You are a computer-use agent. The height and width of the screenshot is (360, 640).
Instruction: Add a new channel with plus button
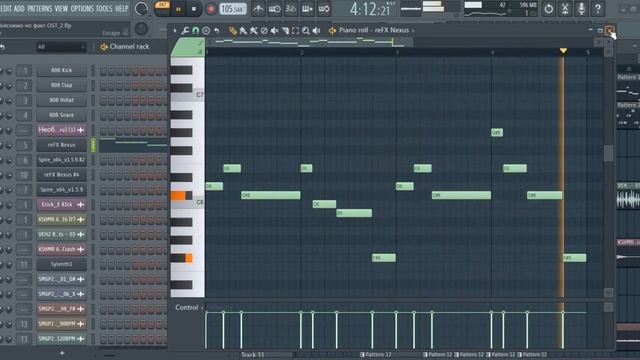click(62, 353)
